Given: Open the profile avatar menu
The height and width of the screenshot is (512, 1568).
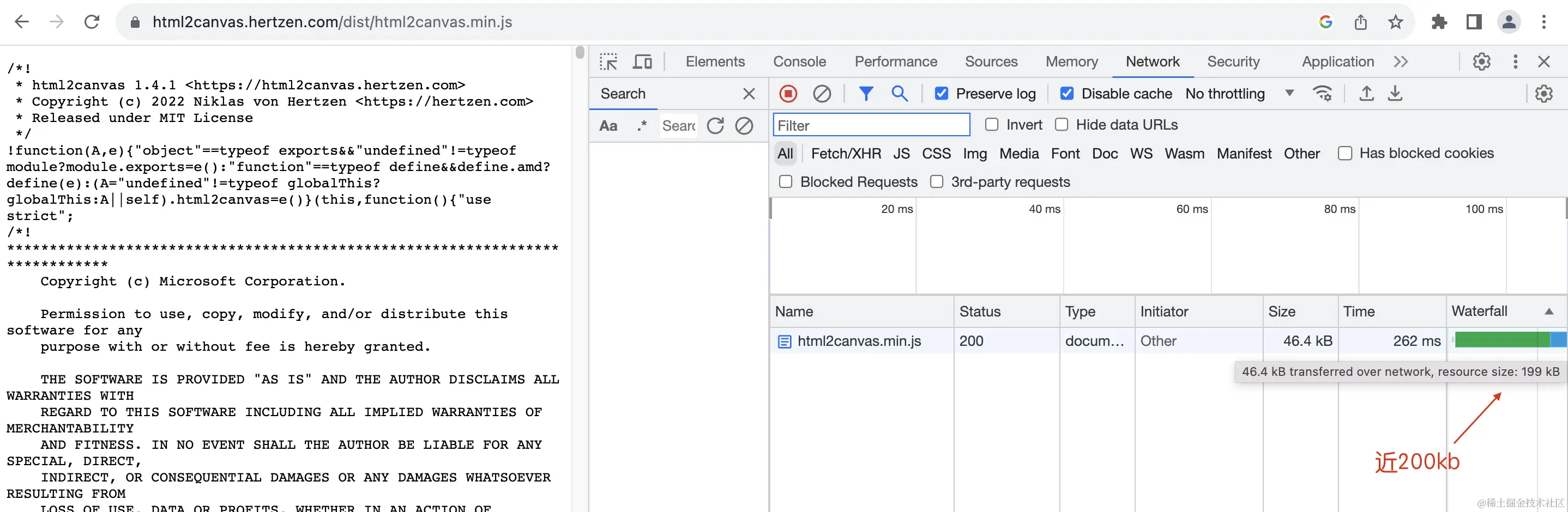Looking at the screenshot, I should point(1509,22).
